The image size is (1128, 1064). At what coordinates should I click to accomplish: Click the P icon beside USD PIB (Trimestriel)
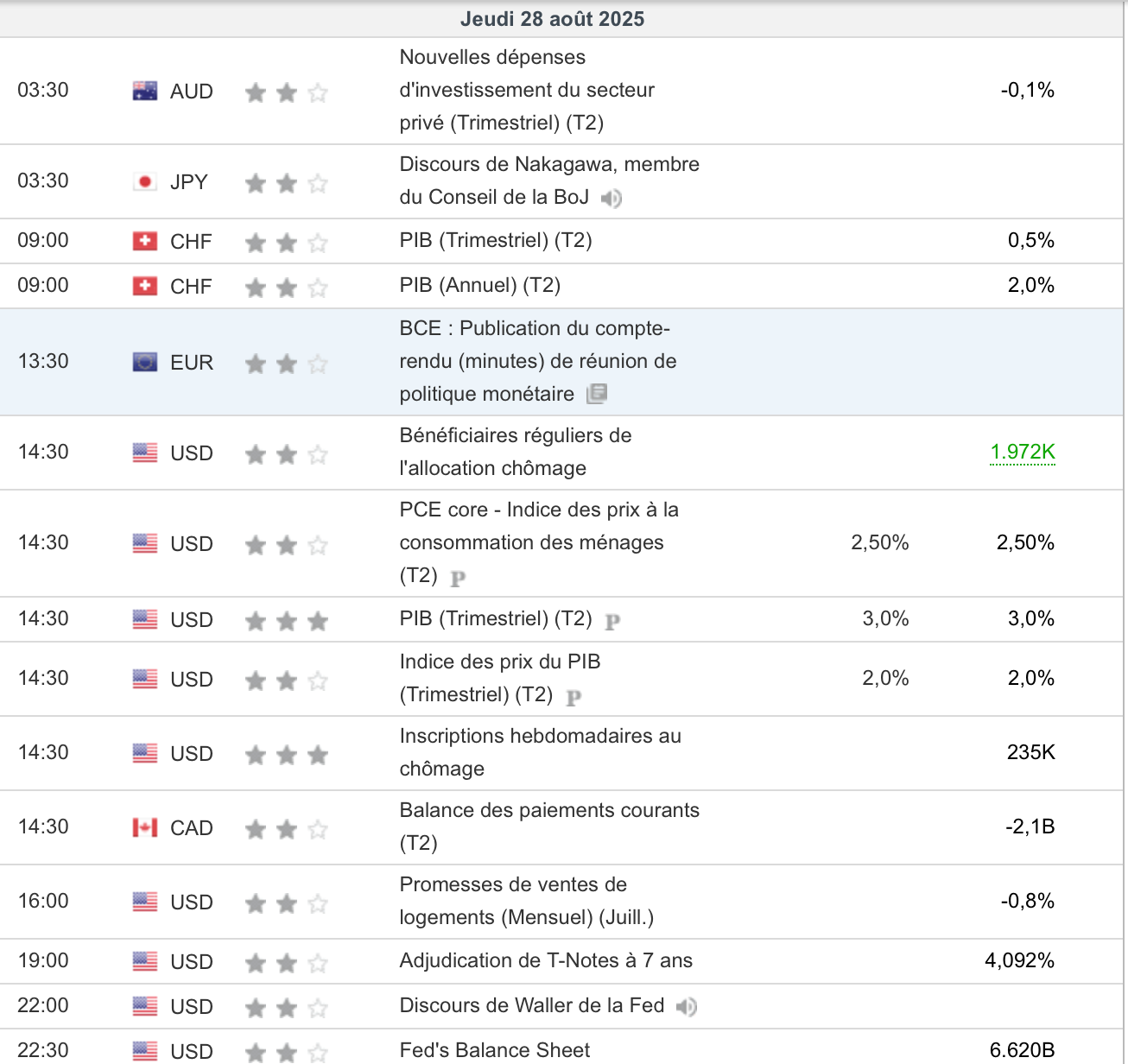click(x=612, y=621)
